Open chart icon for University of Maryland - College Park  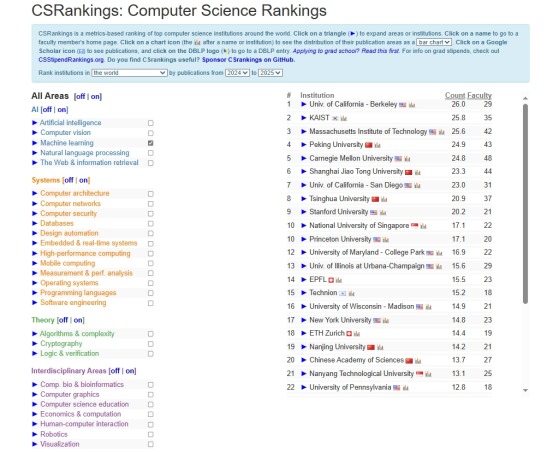pyautogui.click(x=439, y=253)
